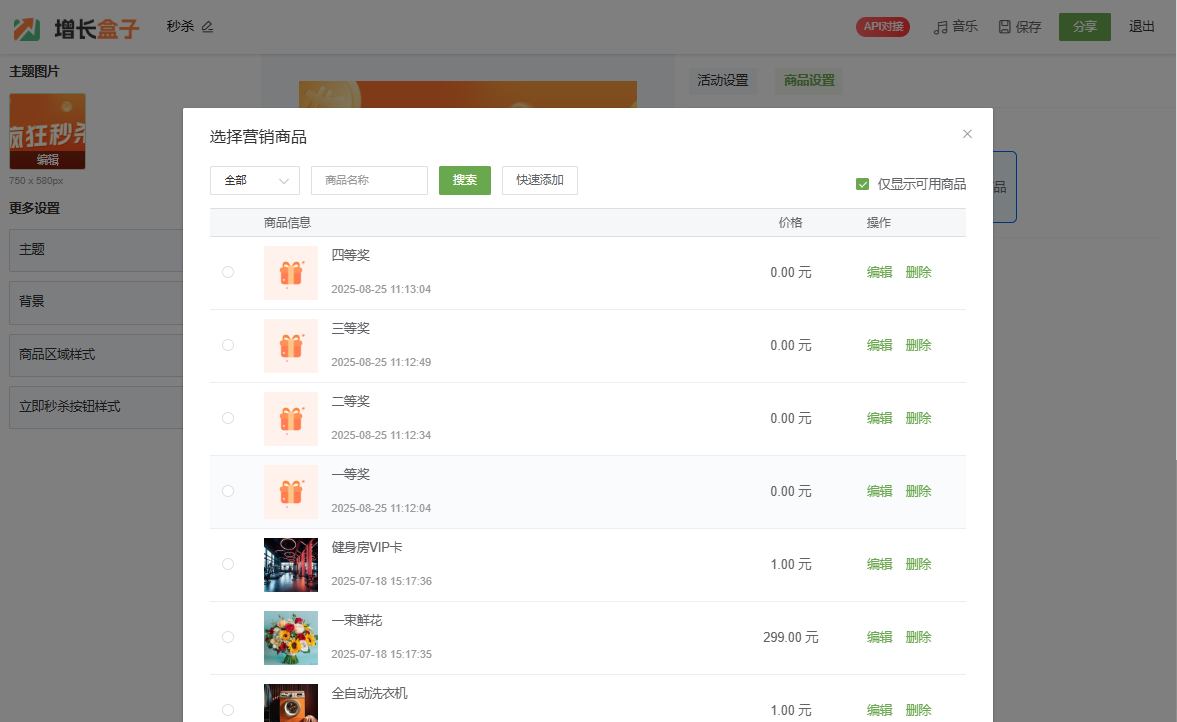This screenshot has width=1177, height=722.
Task: Click the pencil icon beside 秒杀 title
Action: (x=208, y=27)
